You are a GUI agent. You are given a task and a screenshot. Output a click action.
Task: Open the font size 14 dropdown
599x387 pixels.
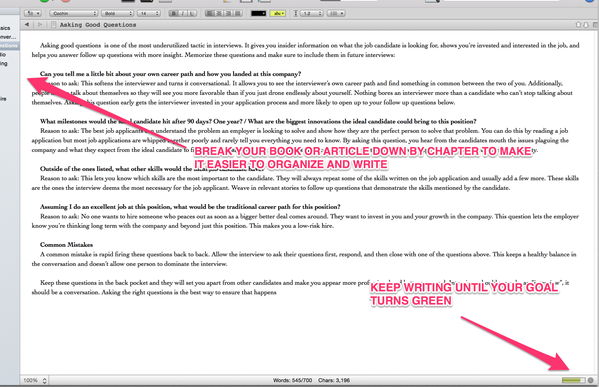pos(149,13)
